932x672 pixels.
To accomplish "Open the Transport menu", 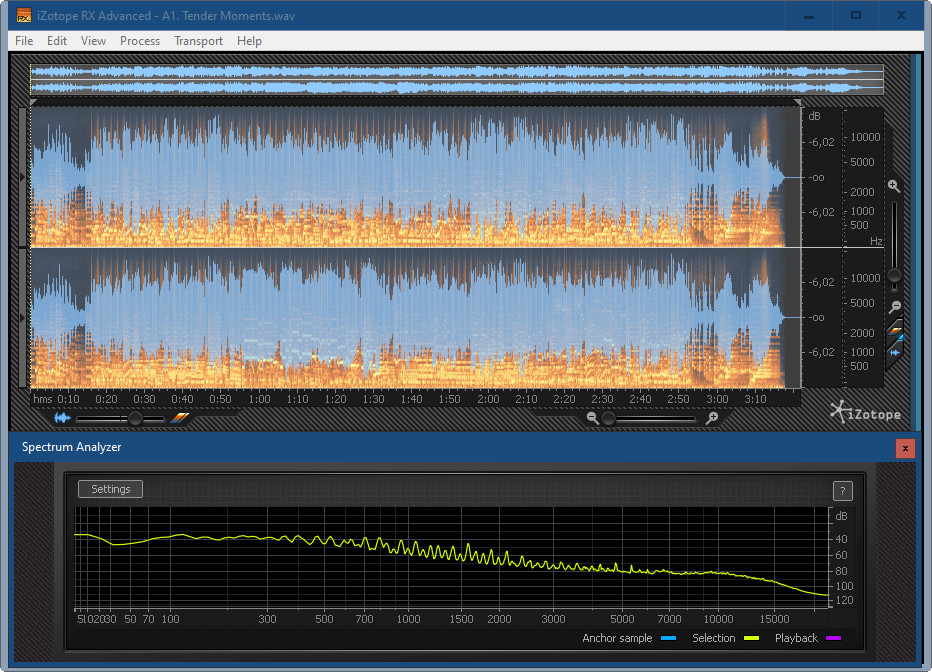I will tap(199, 41).
